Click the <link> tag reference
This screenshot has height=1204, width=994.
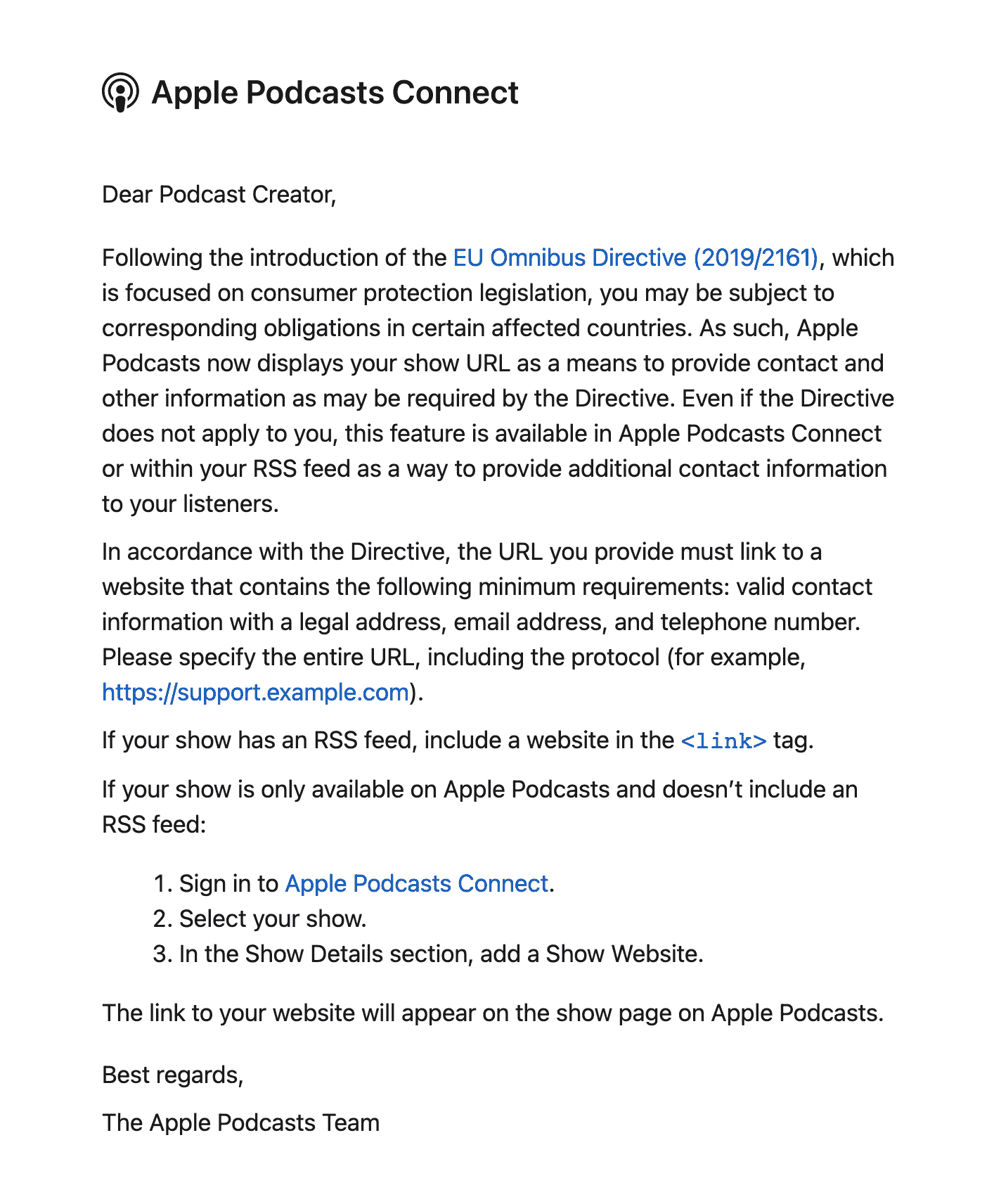coord(723,741)
